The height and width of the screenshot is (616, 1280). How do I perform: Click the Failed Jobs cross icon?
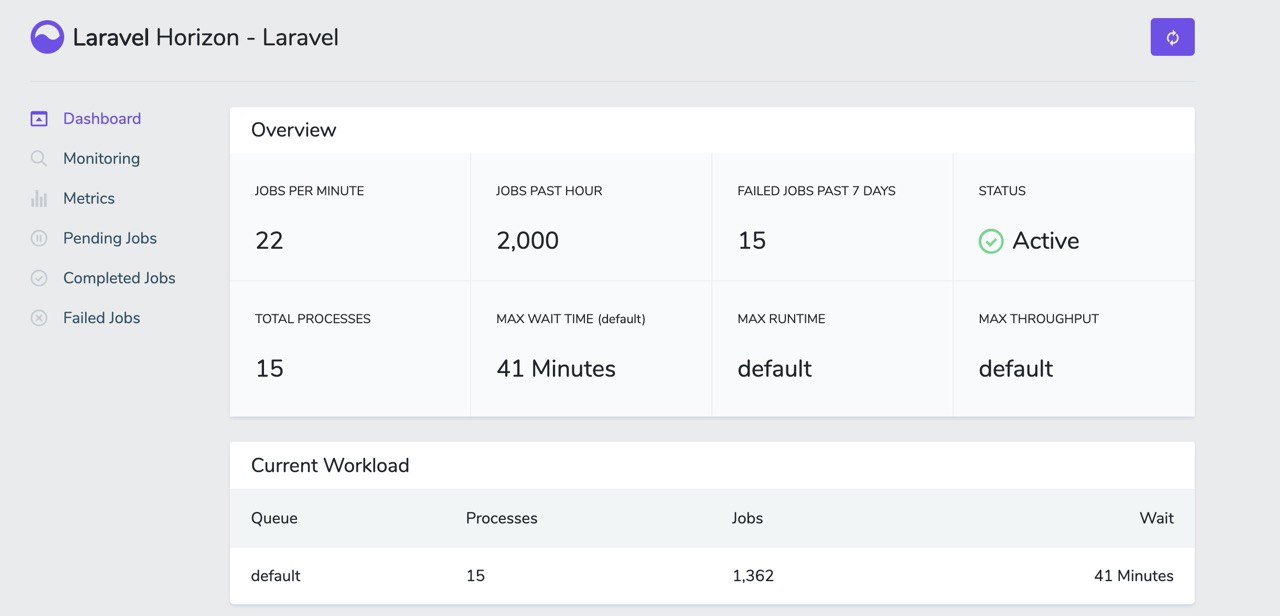(x=39, y=318)
